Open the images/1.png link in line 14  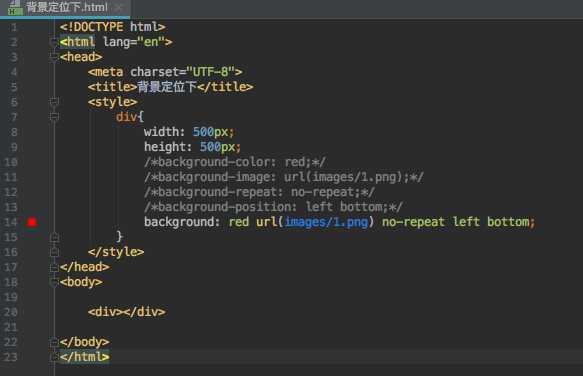[326, 222]
